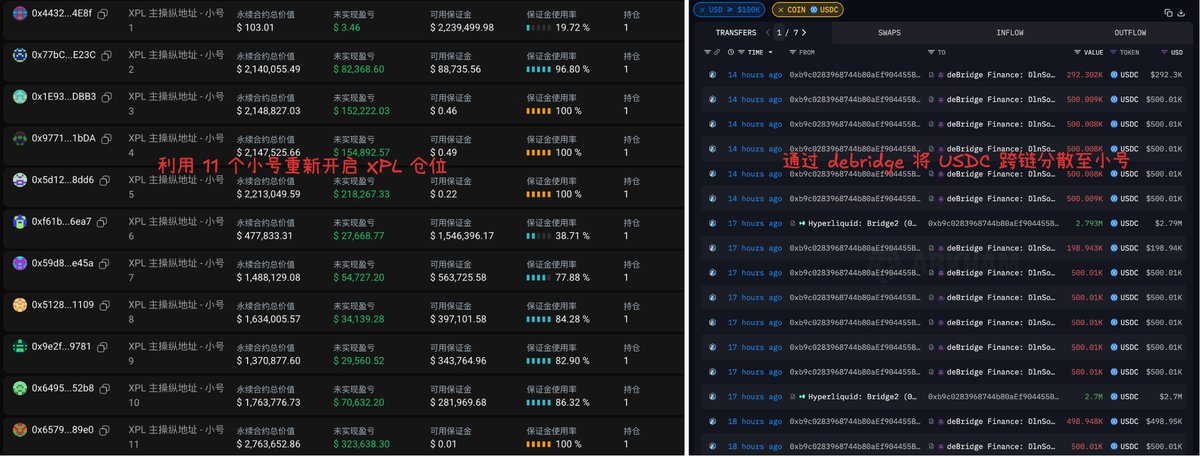Select the margin usage value 84.28 %

tap(572, 319)
